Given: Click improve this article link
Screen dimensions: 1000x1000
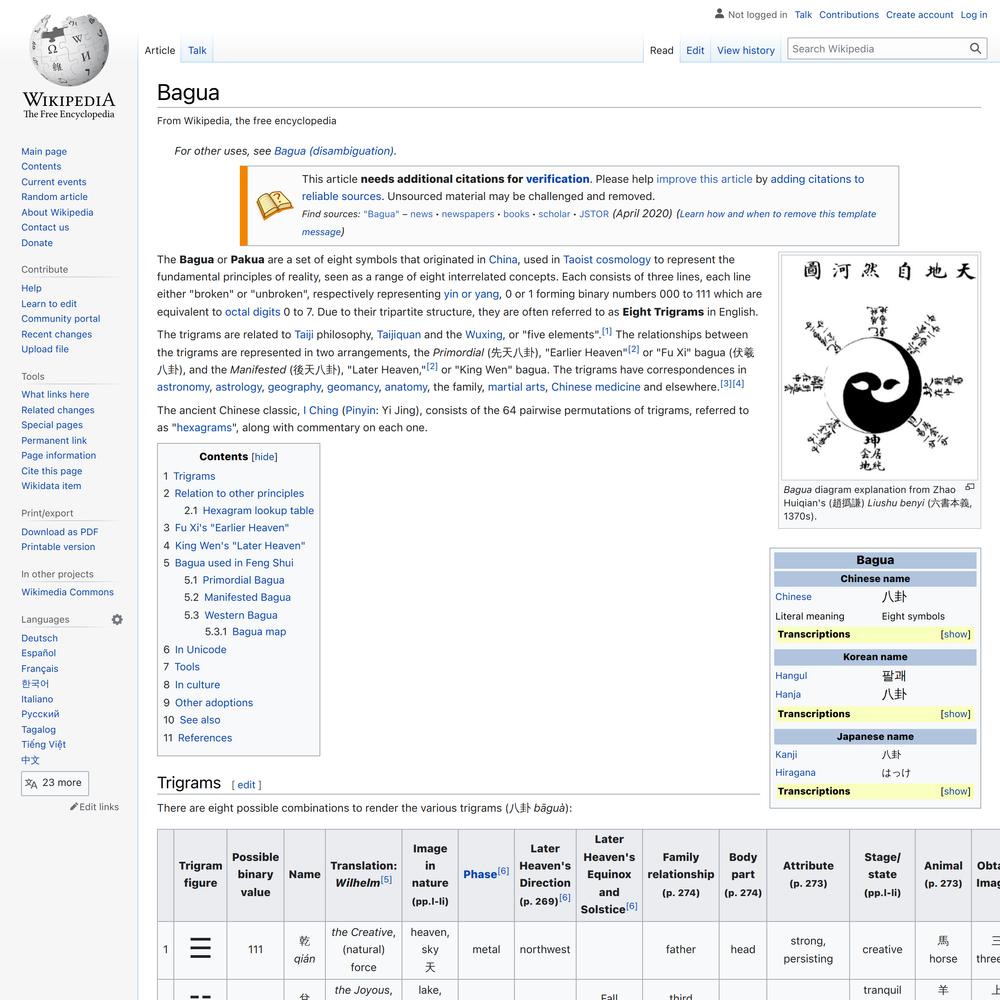Looking at the screenshot, I should tap(704, 179).
